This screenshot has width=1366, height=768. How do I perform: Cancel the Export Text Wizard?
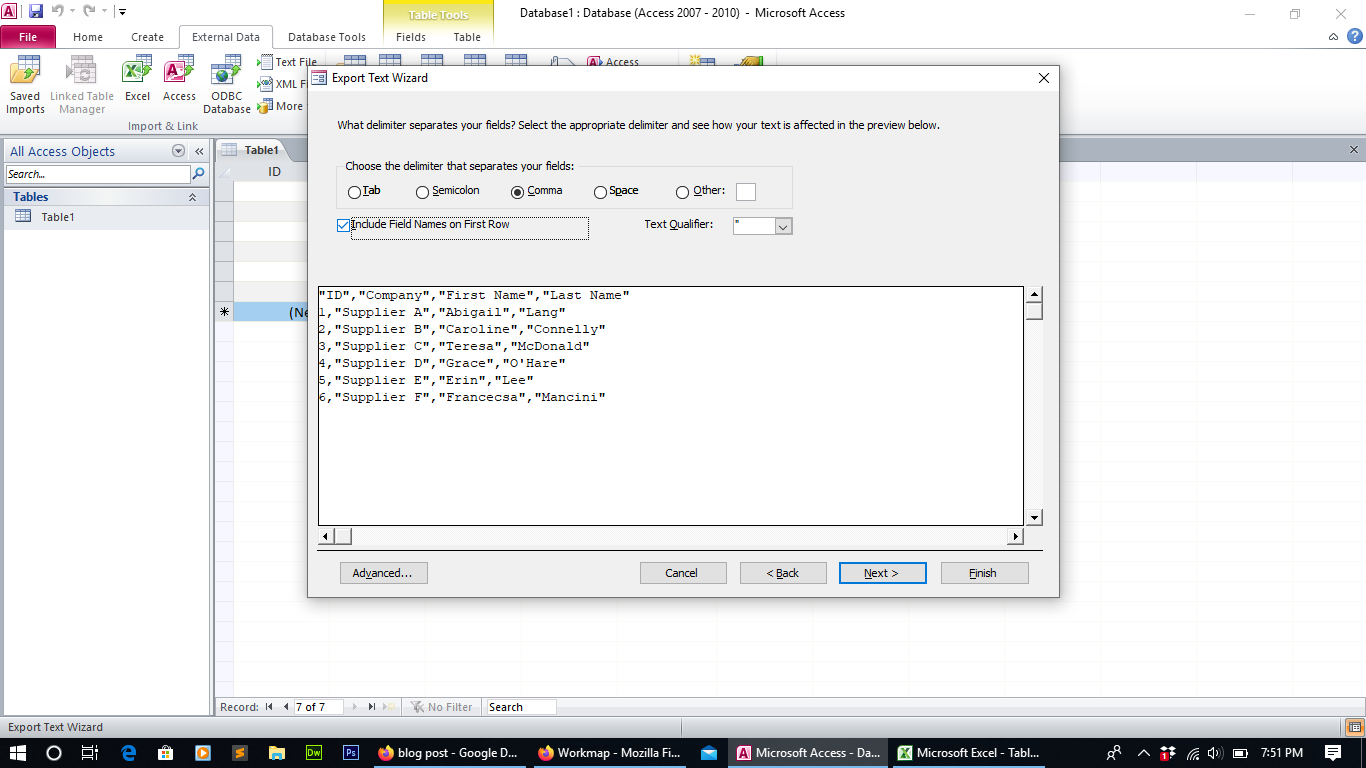pos(682,573)
